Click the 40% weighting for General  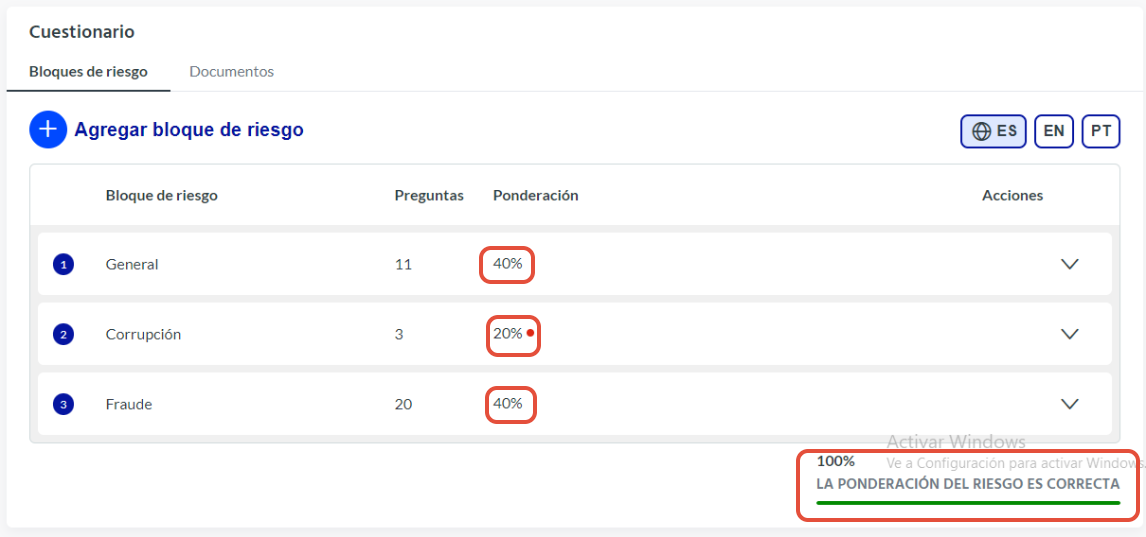click(x=507, y=264)
